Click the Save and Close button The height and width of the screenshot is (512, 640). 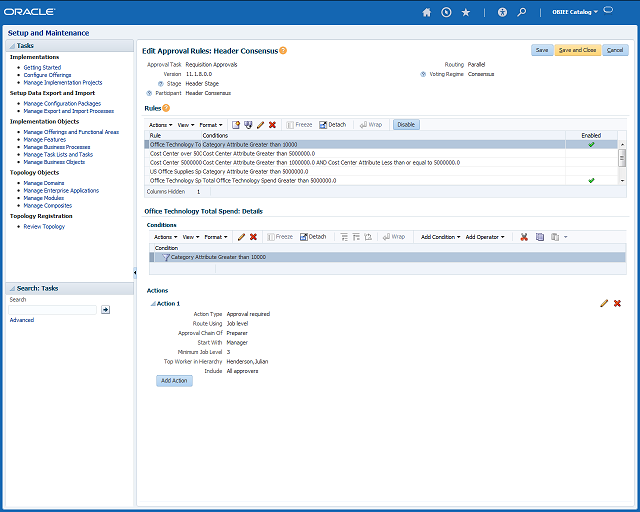(577, 50)
